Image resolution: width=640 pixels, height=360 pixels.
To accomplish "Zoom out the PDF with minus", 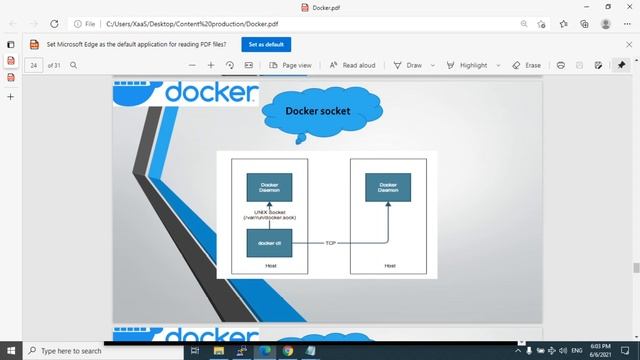I will (192, 65).
